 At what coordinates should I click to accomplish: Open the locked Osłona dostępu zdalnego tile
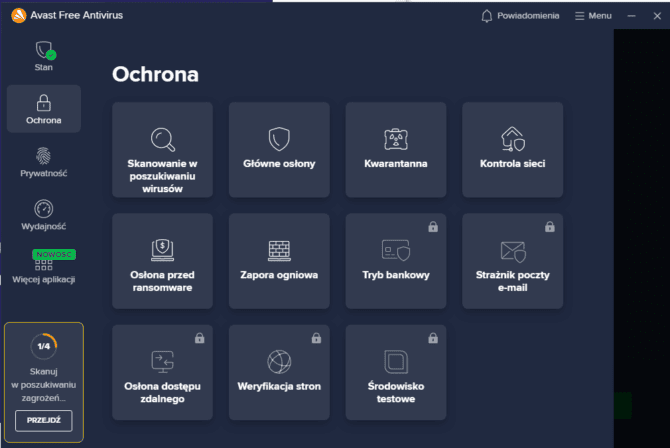(x=162, y=372)
